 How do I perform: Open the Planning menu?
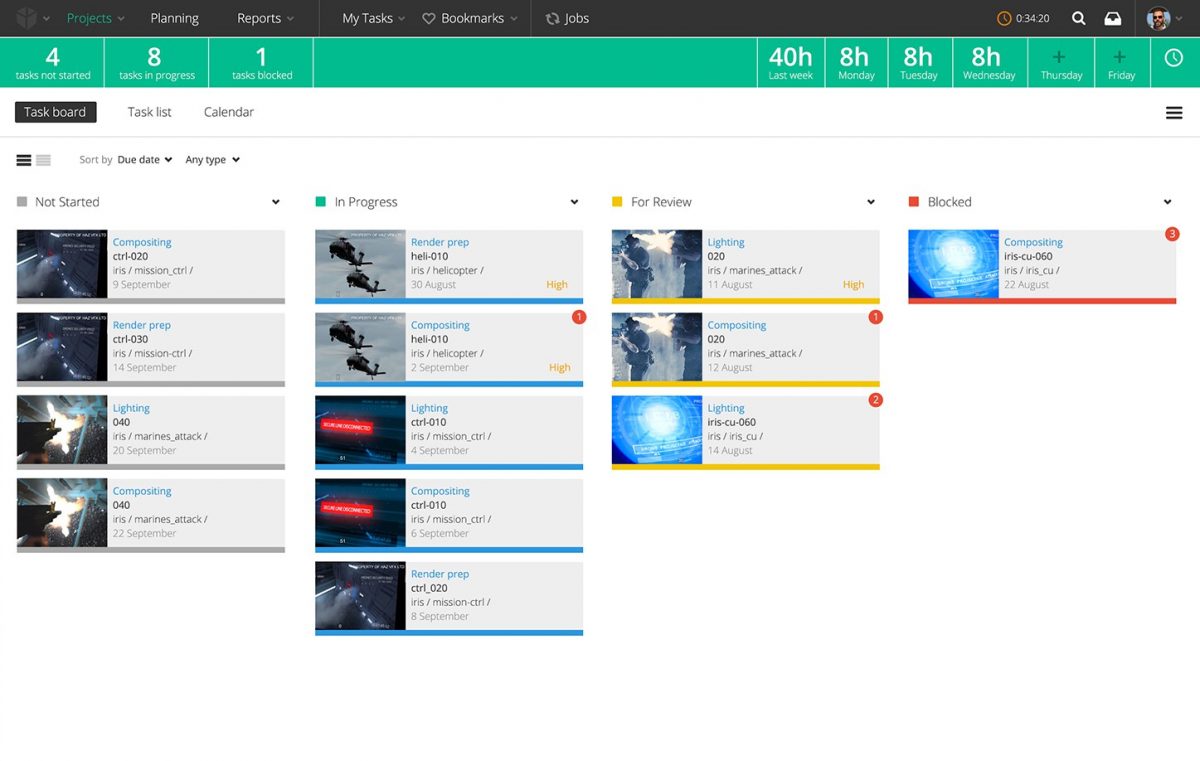coord(175,18)
